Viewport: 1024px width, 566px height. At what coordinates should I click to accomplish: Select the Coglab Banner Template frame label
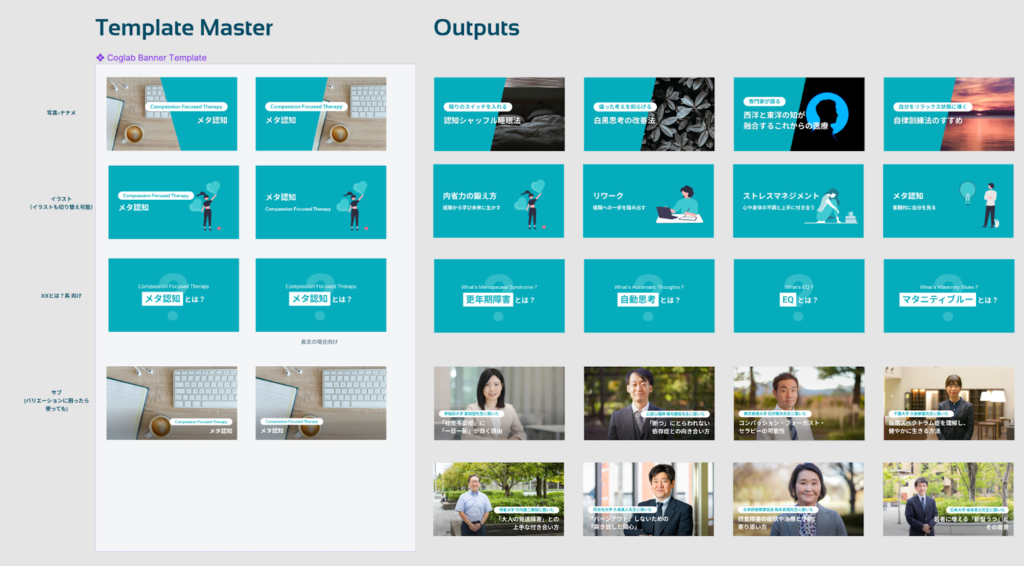click(156, 58)
